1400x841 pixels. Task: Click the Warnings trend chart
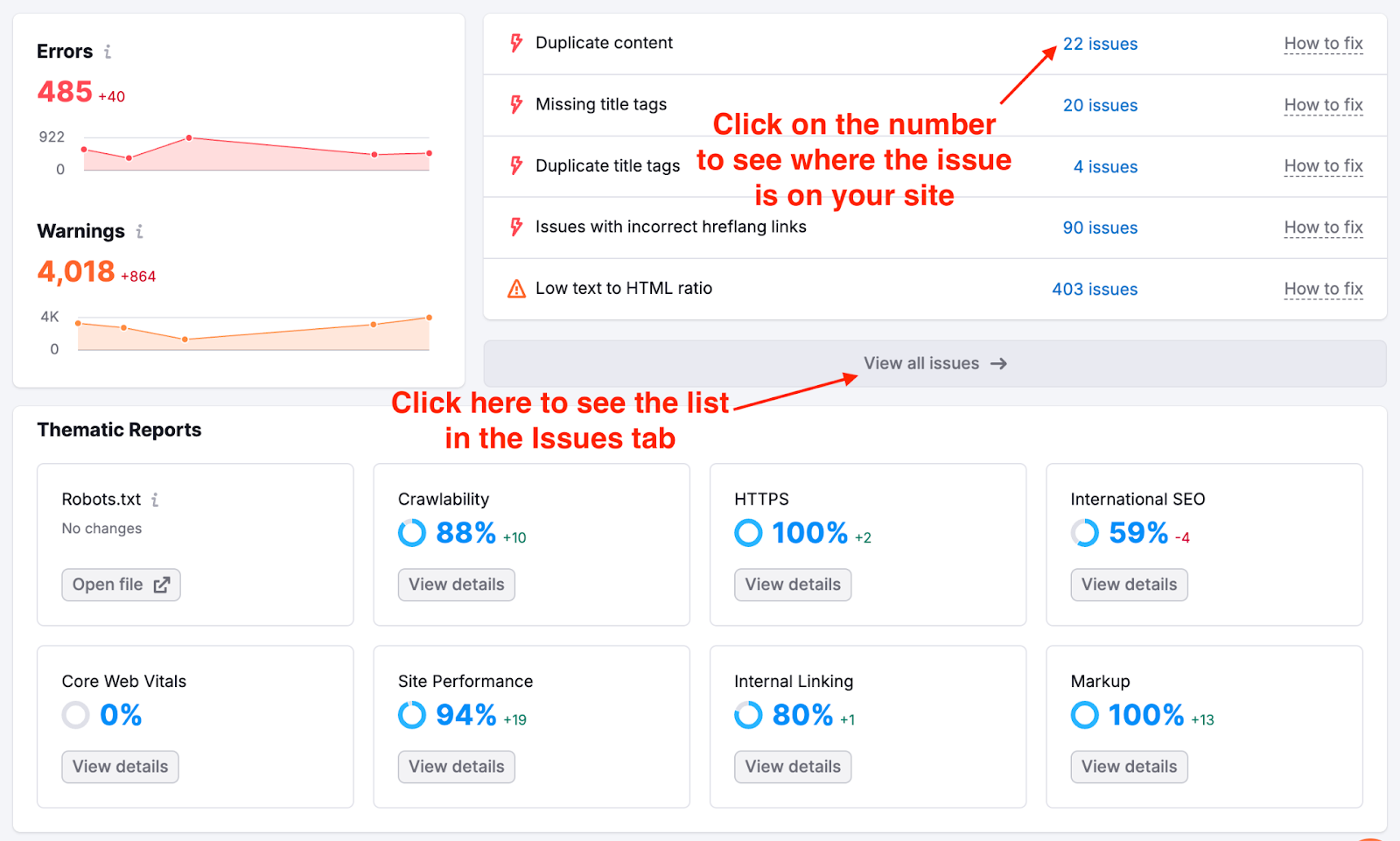pos(254,334)
